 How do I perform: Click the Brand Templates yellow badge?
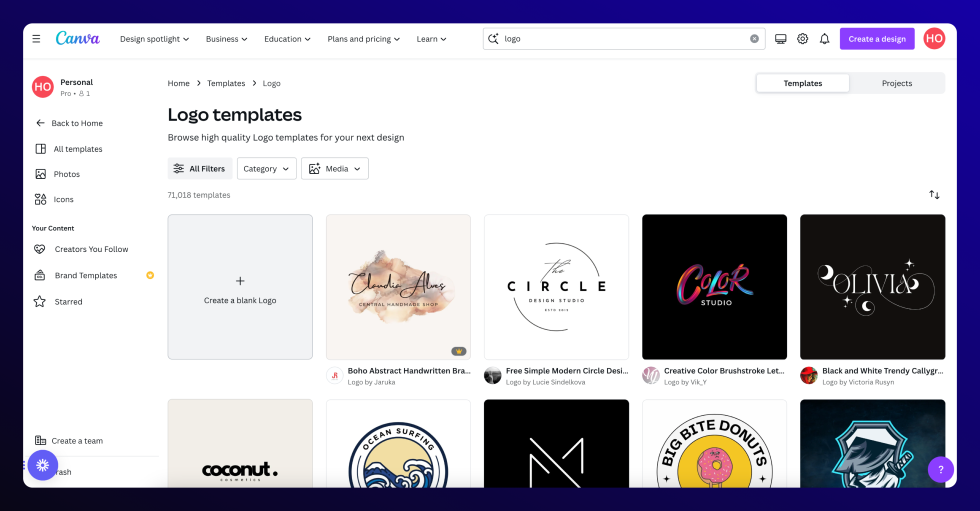pyautogui.click(x=150, y=275)
